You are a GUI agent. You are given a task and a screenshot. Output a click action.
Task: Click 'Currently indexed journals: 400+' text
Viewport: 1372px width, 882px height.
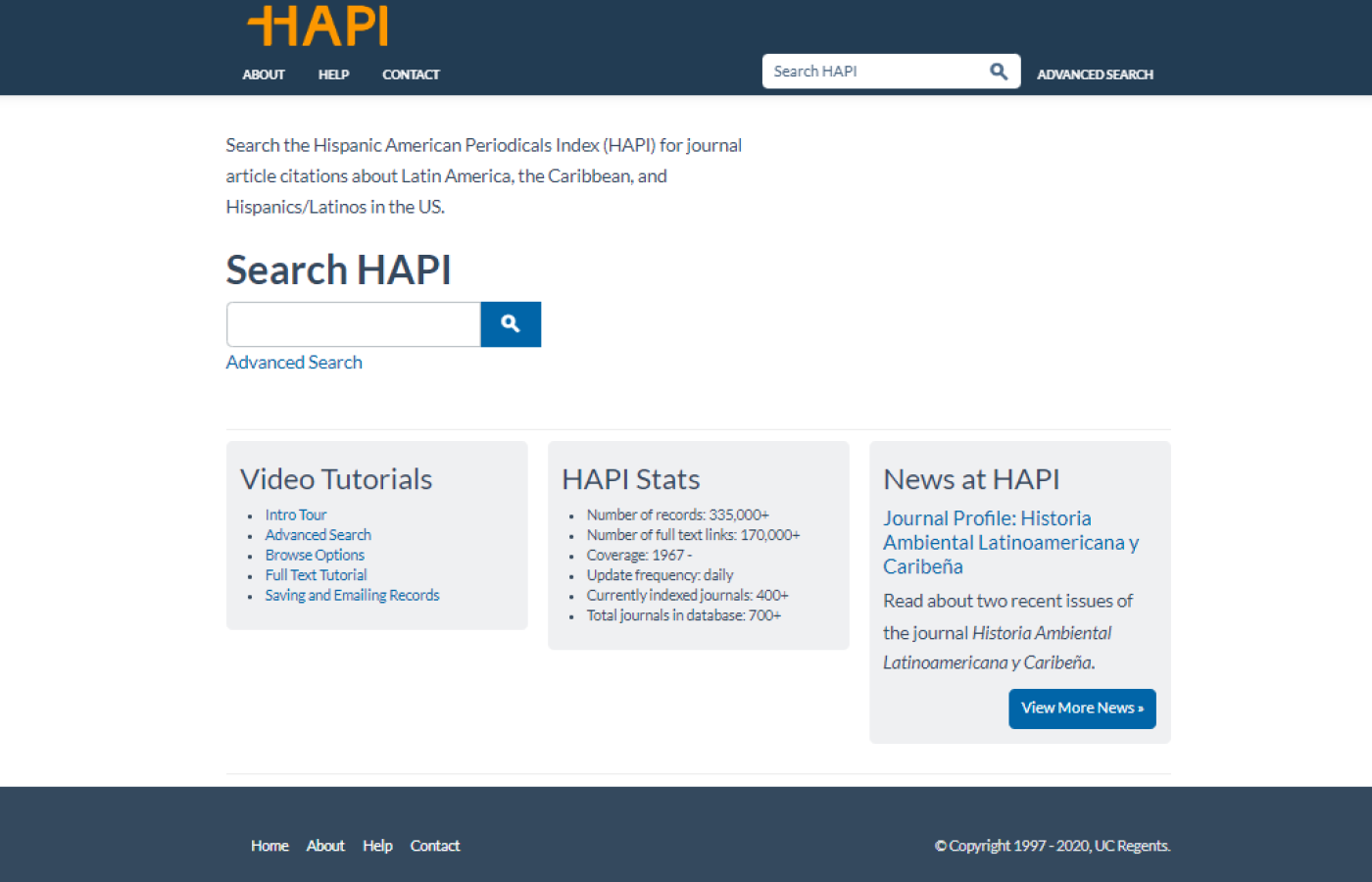click(x=688, y=595)
